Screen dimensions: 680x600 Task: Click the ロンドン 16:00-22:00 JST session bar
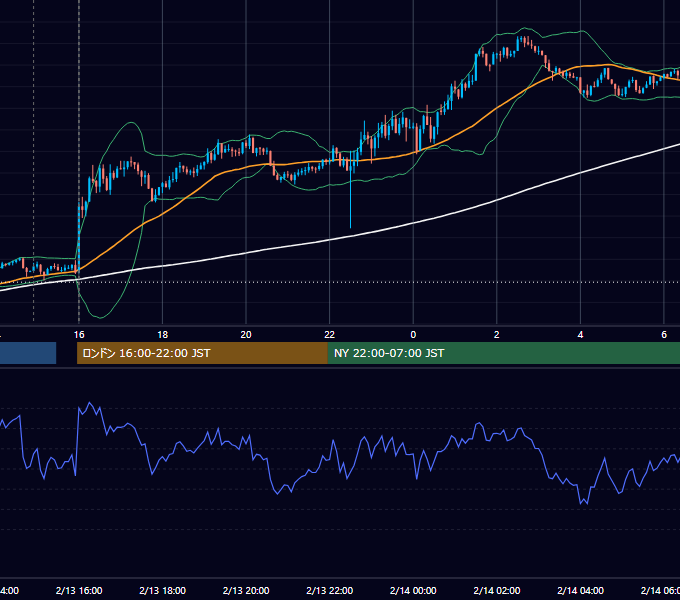coord(202,353)
